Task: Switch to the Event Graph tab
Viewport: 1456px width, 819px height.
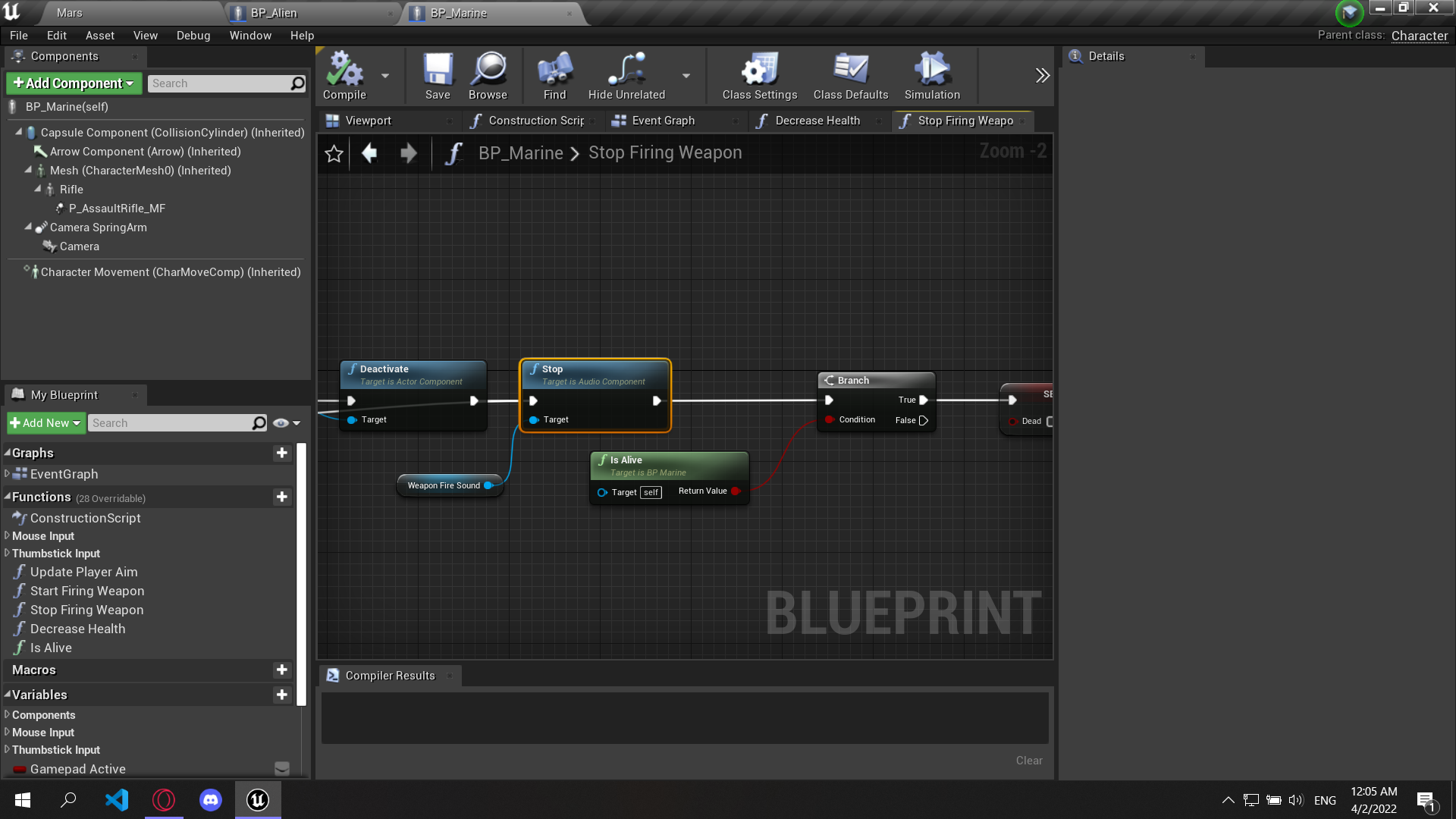Action: (x=664, y=121)
